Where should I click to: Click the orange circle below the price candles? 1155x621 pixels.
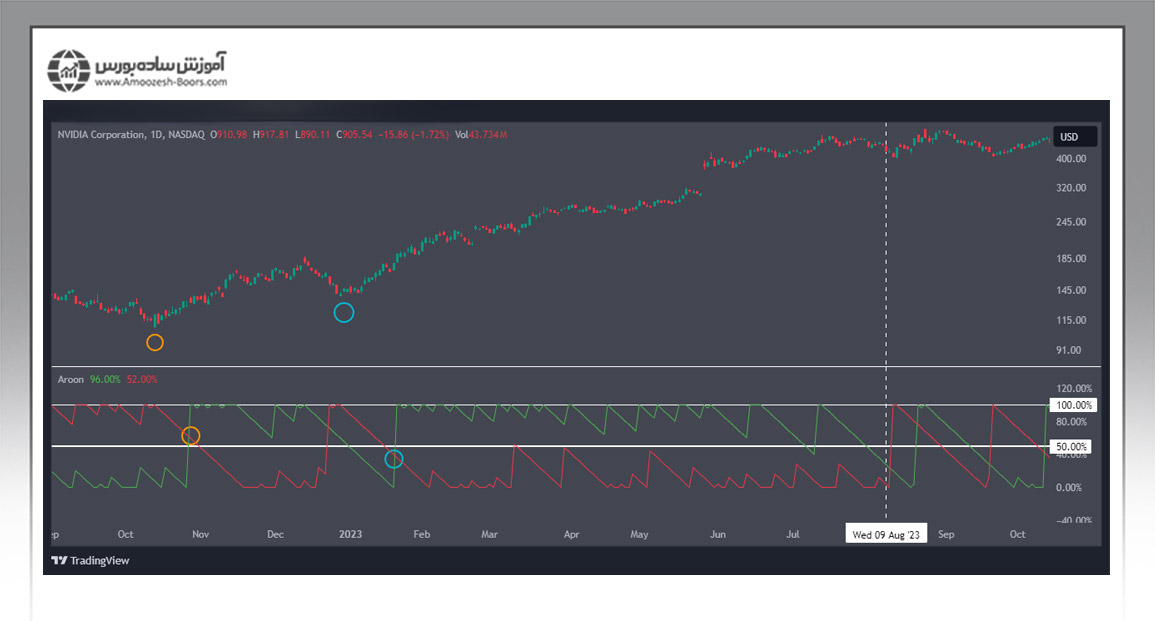pos(154,342)
